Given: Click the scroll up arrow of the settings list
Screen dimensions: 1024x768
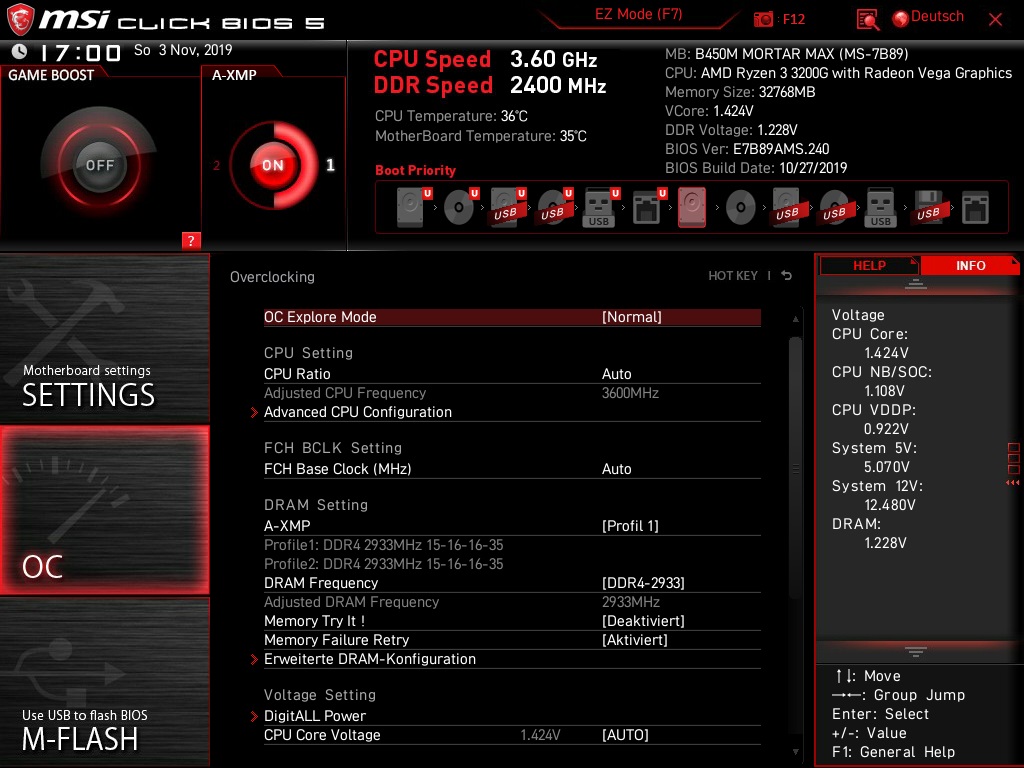Looking at the screenshot, I should pos(795,319).
